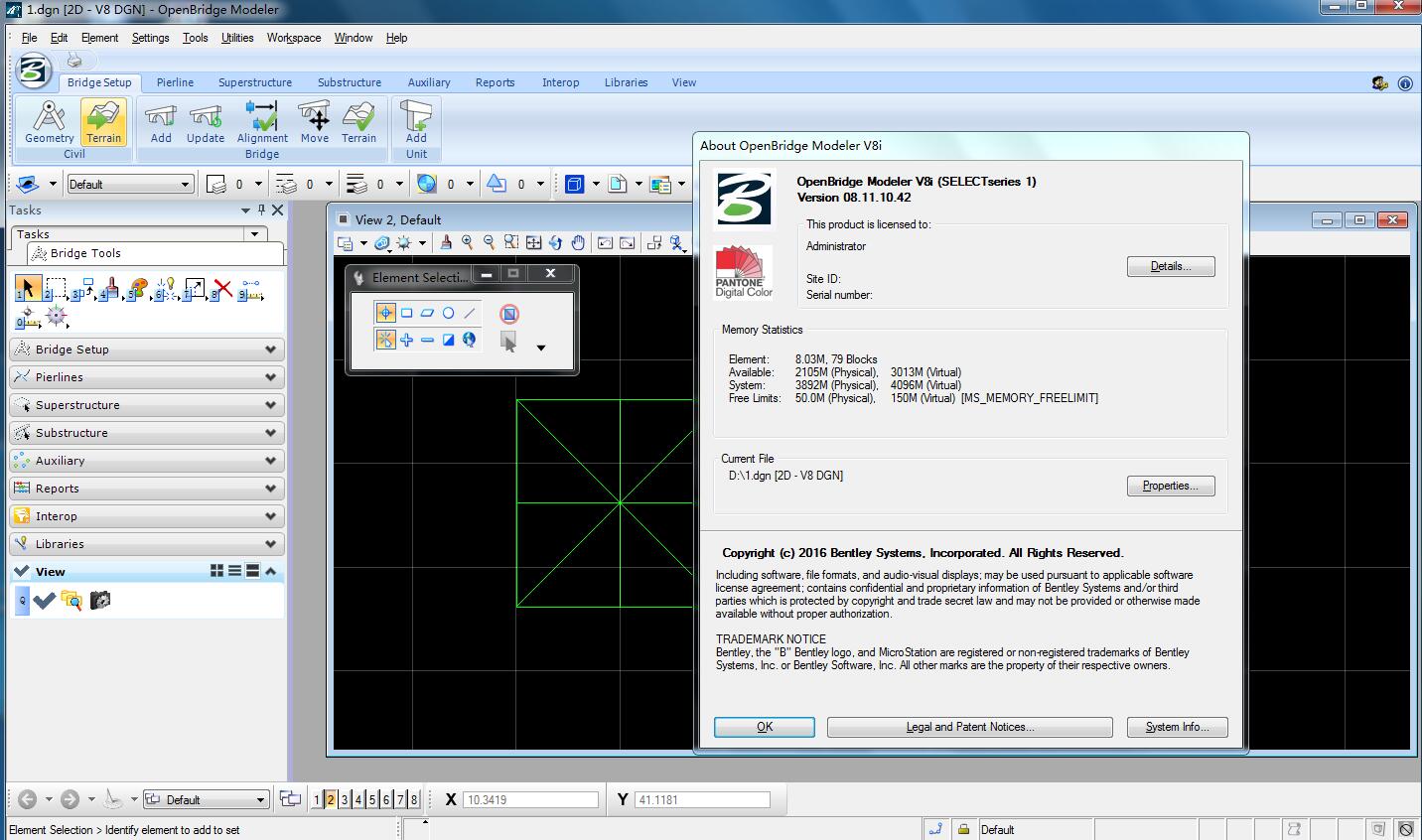Click the Update View paintbrush in View 2

(446, 242)
